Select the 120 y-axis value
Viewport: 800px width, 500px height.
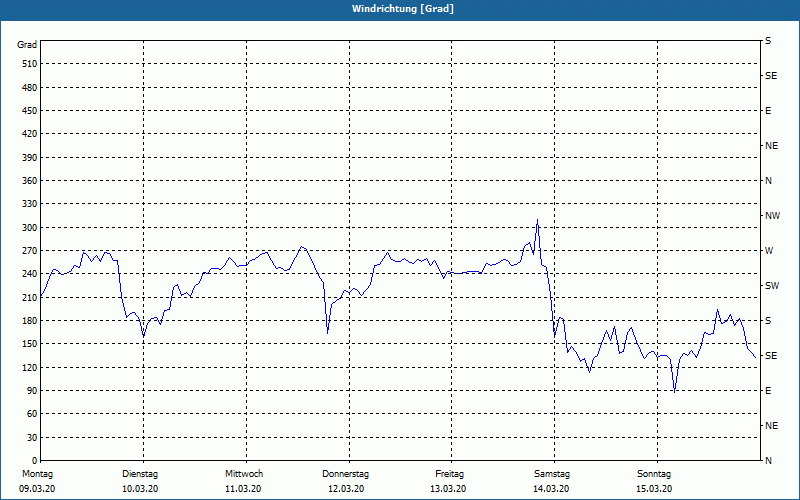point(30,367)
